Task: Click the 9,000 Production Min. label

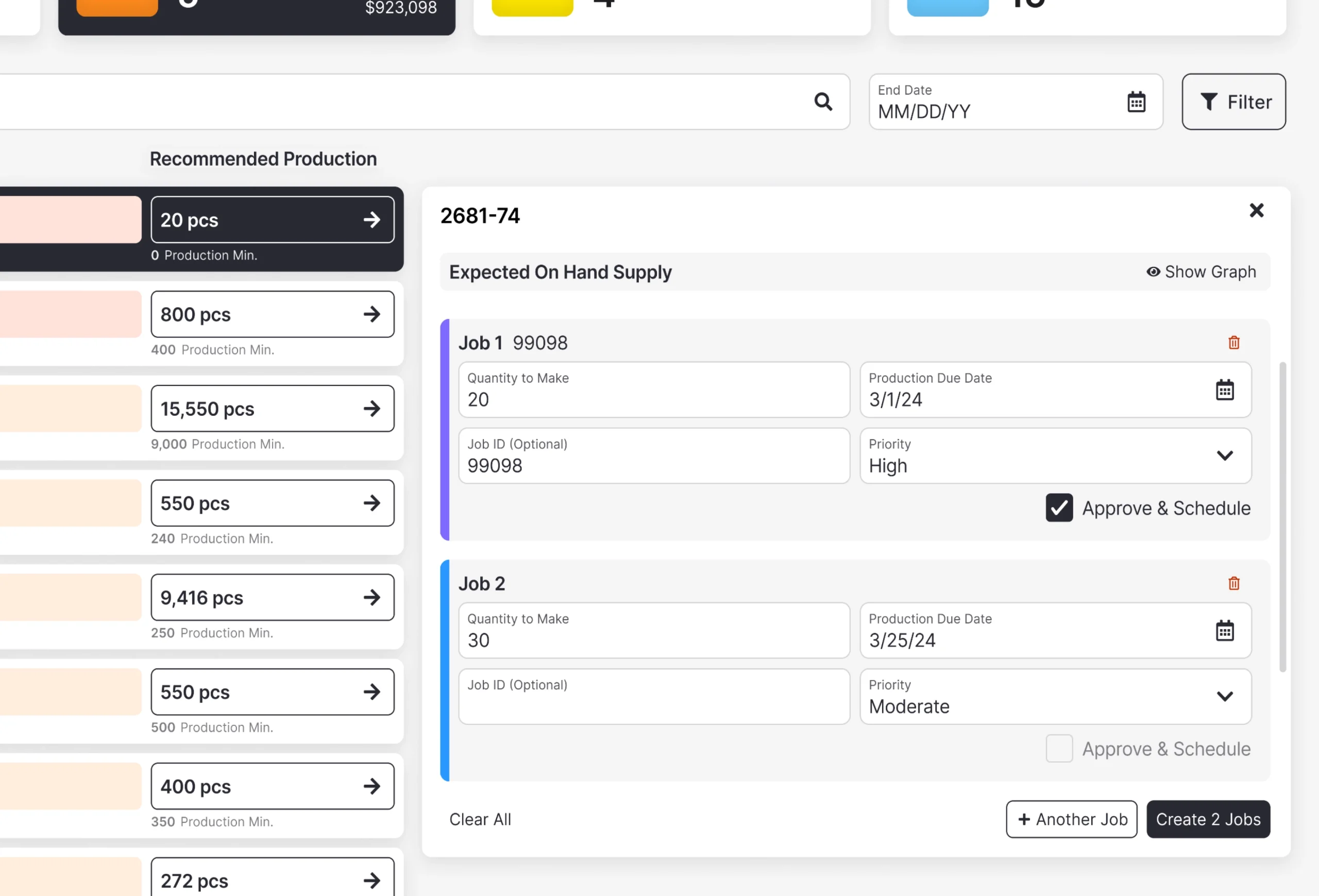Action: [x=217, y=444]
